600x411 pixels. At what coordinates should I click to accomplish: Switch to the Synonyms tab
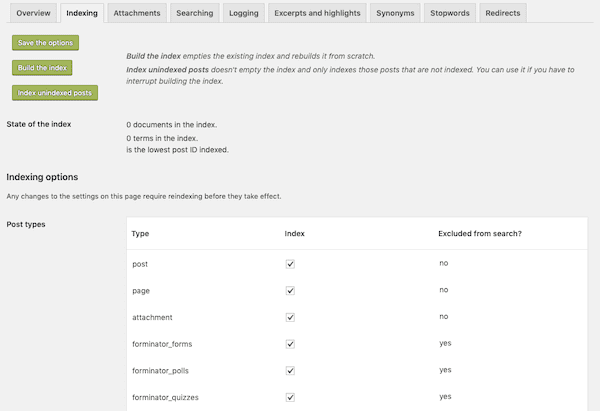(395, 13)
